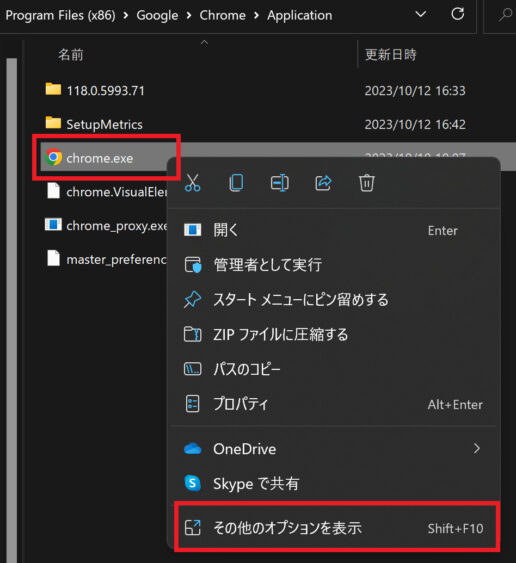Click chevron after Google in breadcrumb
The image size is (516, 563).
click(189, 15)
